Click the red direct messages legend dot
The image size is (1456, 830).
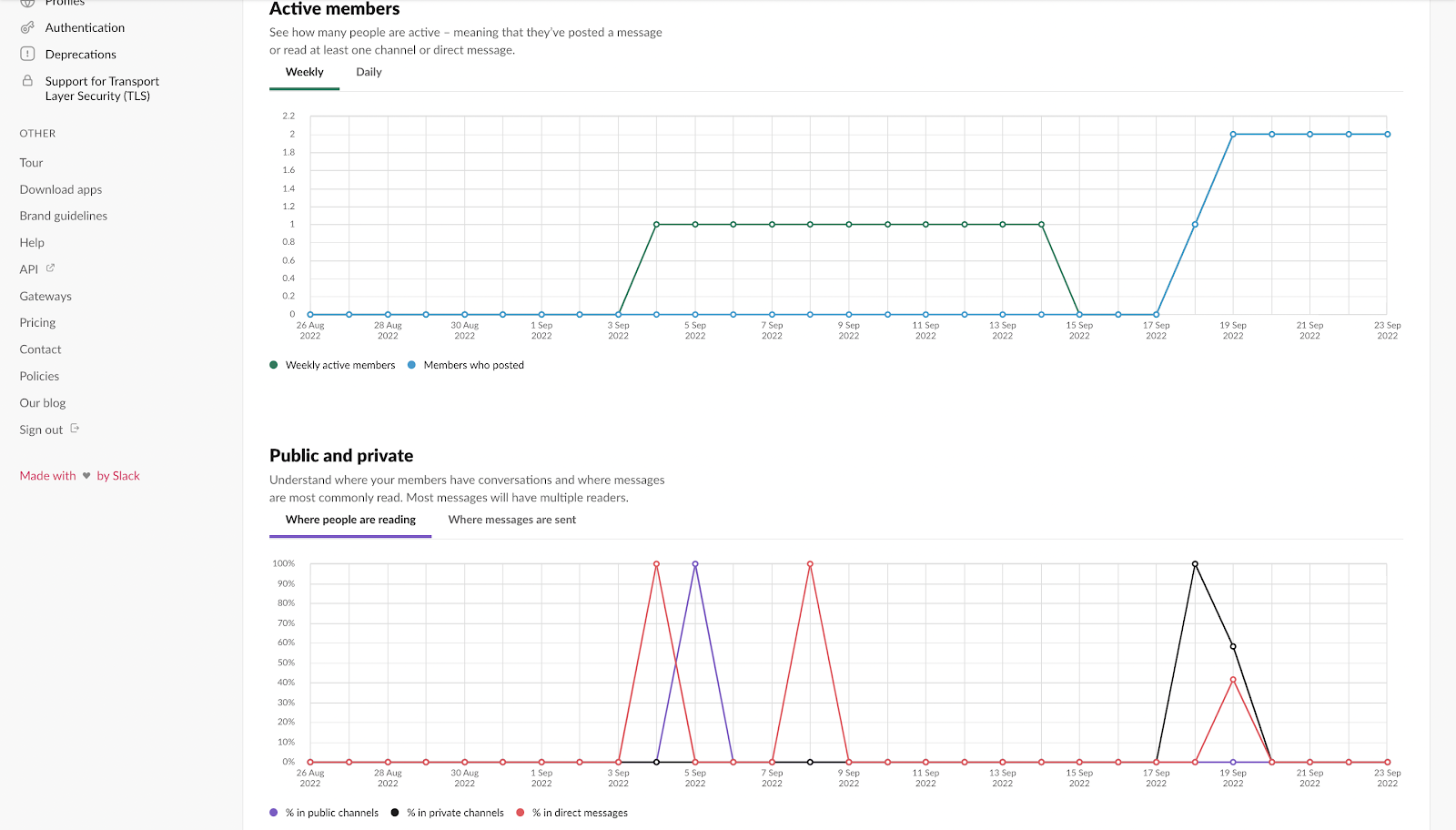521,813
